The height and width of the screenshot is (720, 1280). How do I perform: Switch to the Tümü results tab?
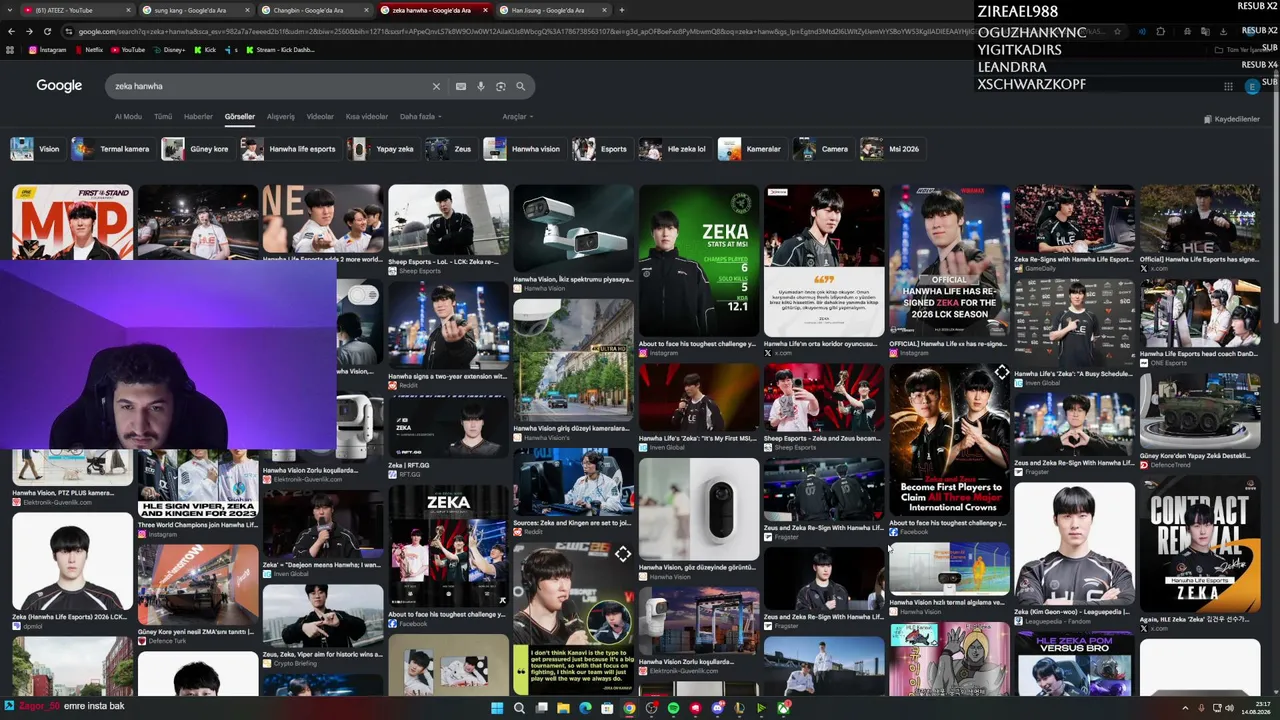[163, 117]
